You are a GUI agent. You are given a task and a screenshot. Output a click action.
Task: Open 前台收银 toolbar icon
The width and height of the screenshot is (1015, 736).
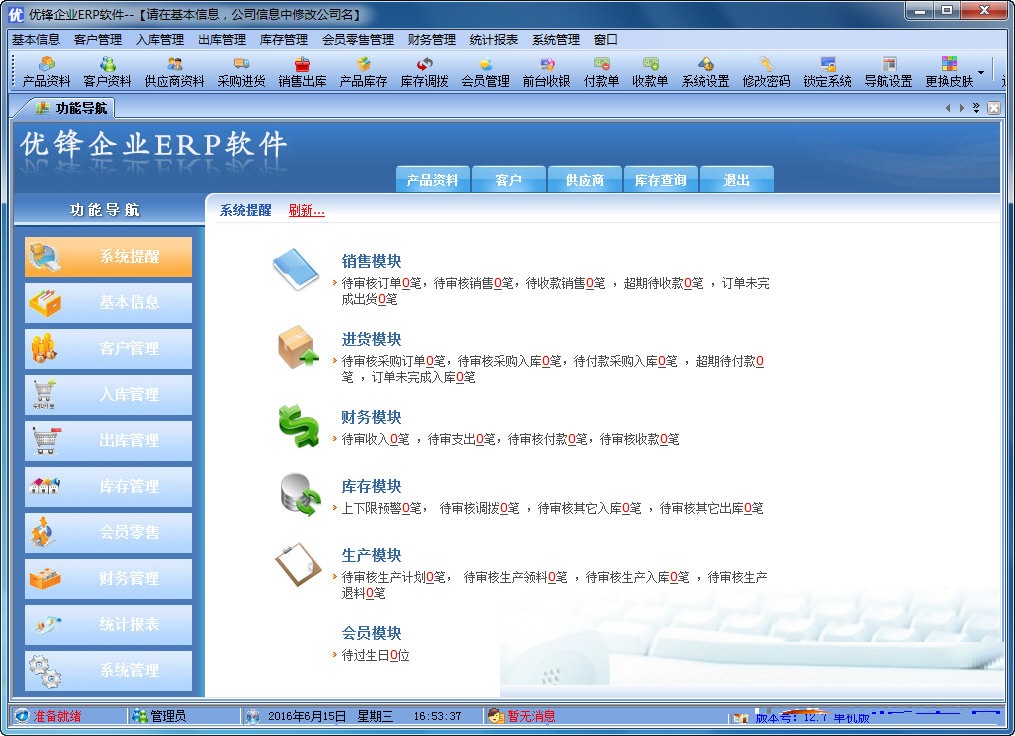(546, 72)
